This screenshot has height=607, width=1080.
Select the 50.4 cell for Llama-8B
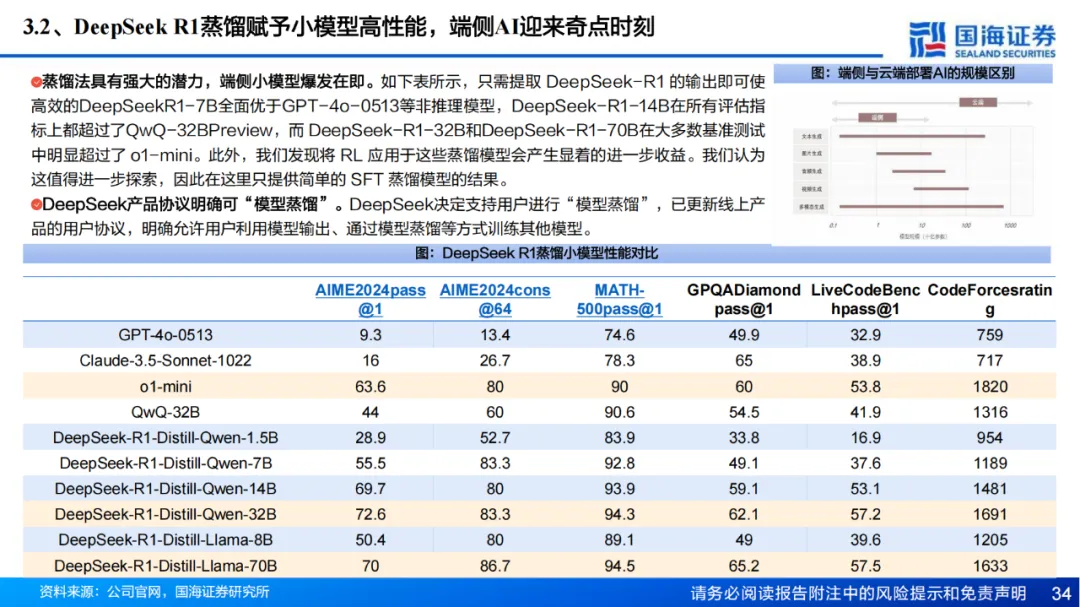[370, 539]
